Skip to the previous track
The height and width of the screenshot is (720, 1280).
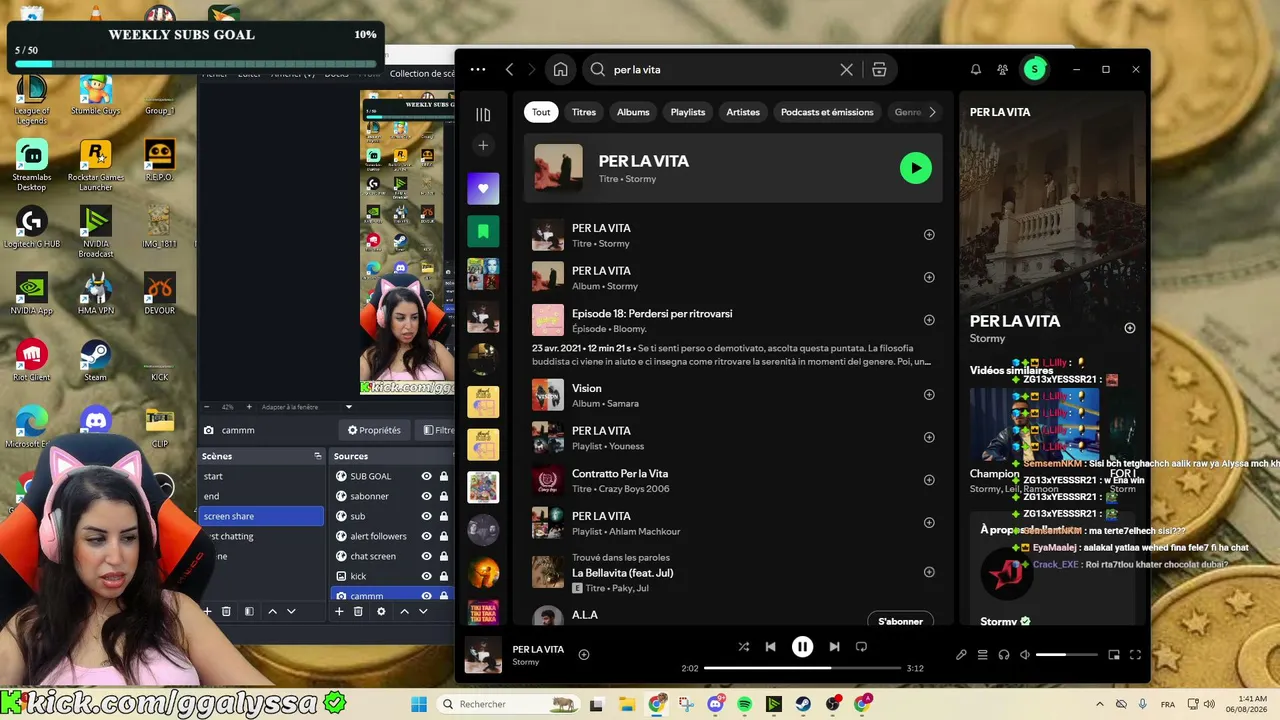click(x=770, y=647)
